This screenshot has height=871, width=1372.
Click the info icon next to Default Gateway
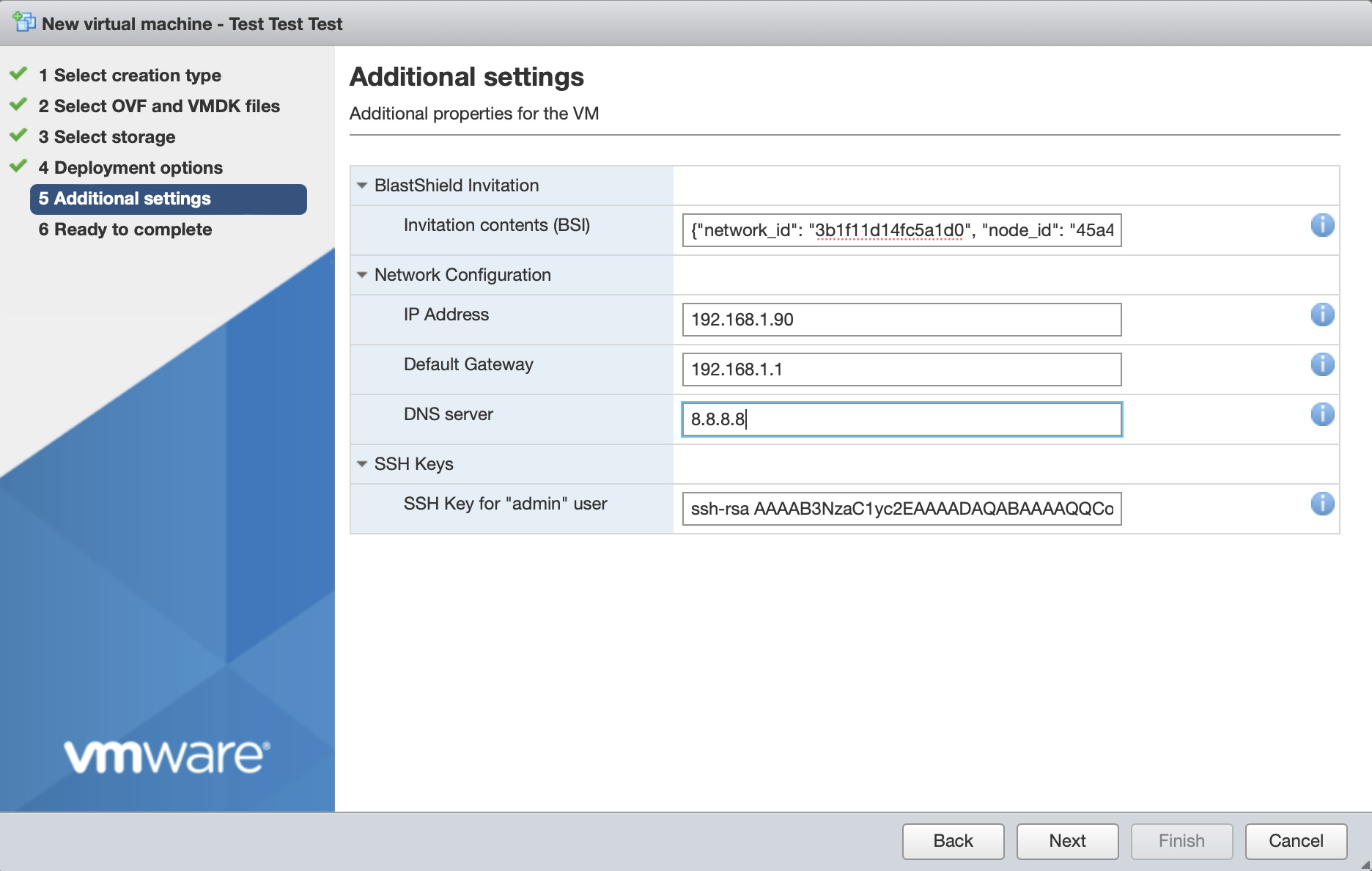point(1322,364)
